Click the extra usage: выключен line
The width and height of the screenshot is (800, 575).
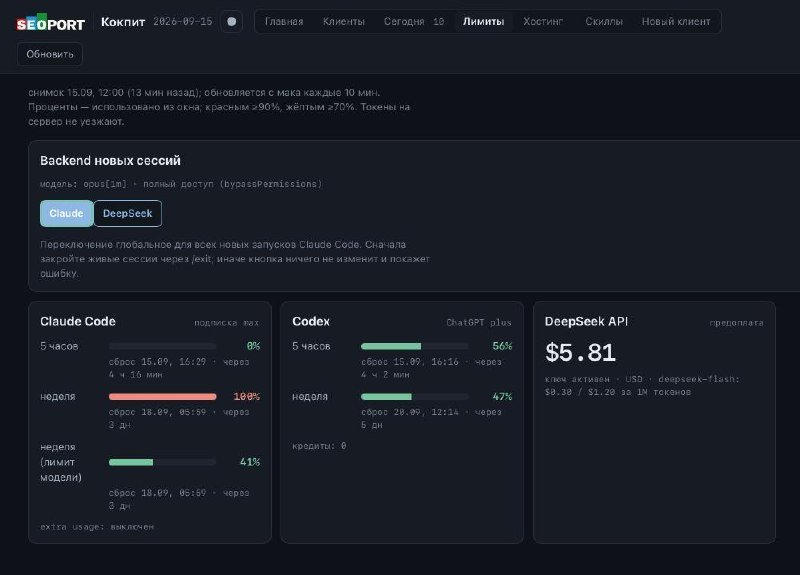(97, 527)
